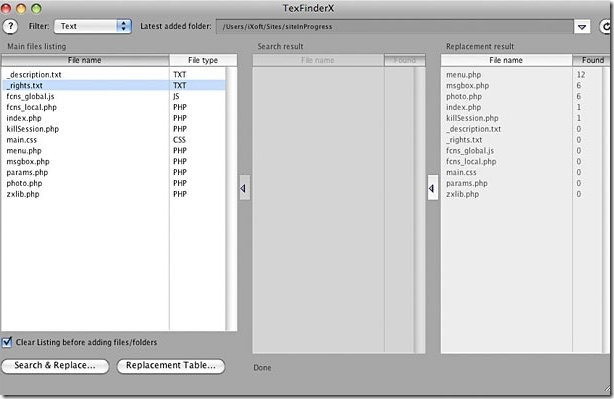Click the found count 12 for menu.php
Screen dimensions: 614x399
coord(581,74)
